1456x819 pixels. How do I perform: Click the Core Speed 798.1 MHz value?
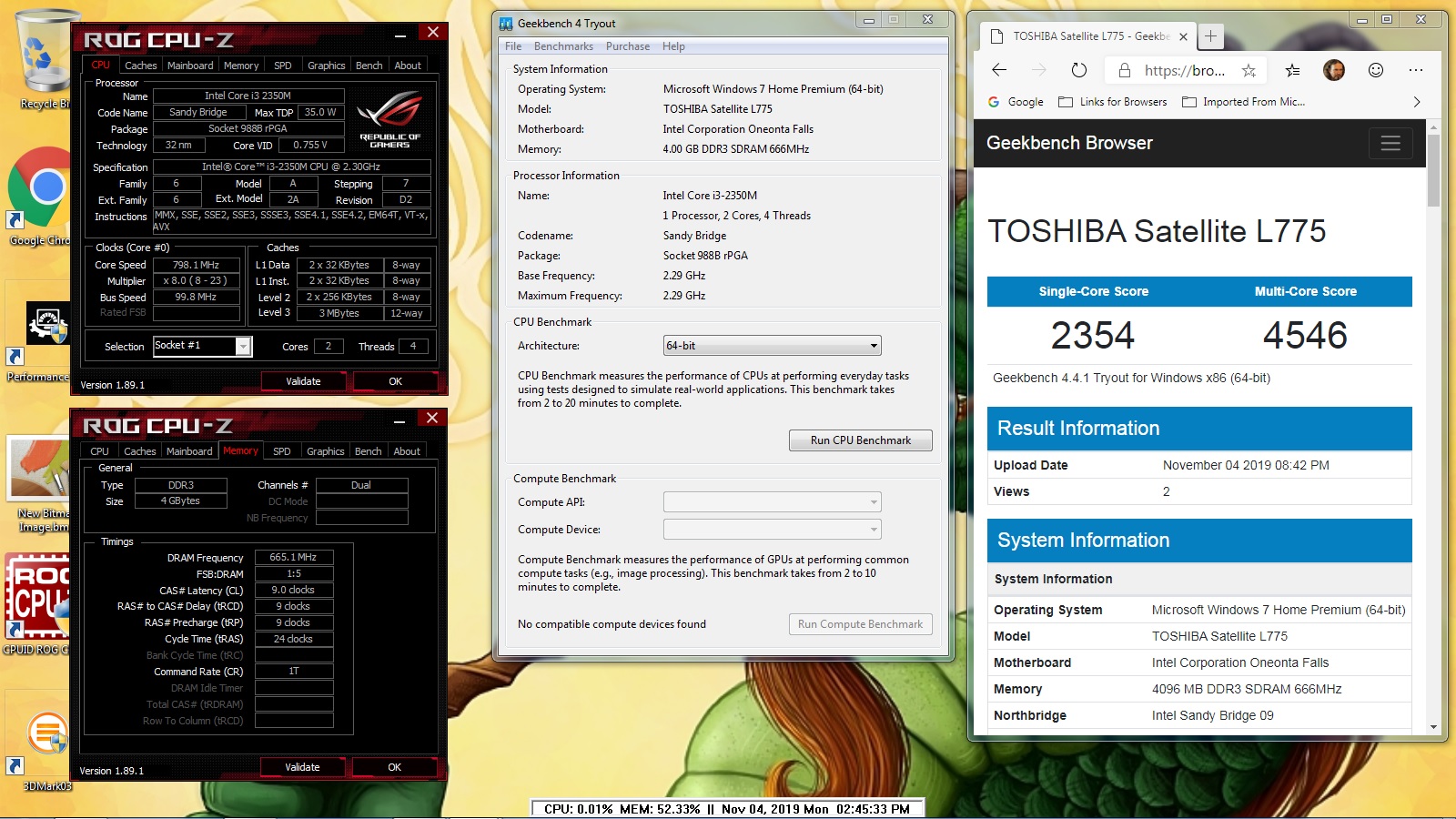click(x=197, y=265)
